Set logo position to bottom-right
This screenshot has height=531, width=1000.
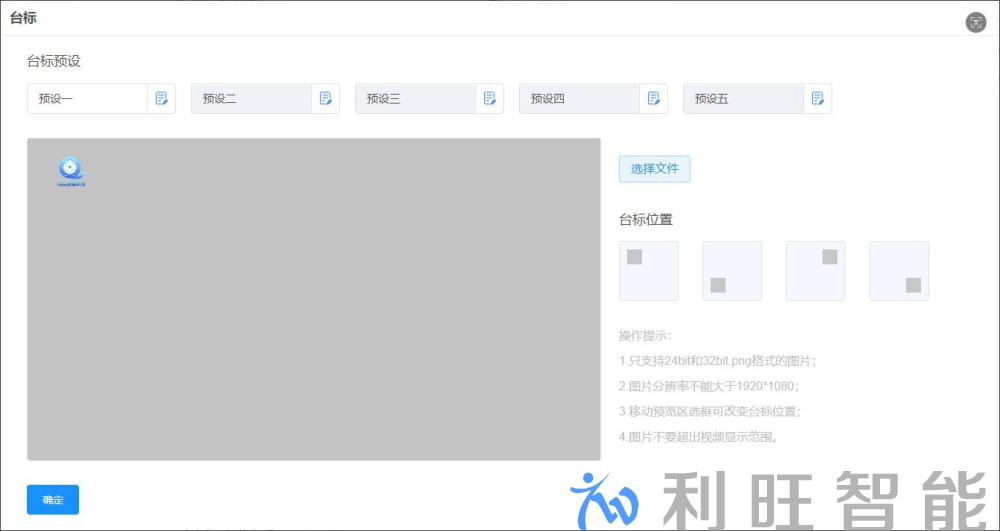[899, 271]
